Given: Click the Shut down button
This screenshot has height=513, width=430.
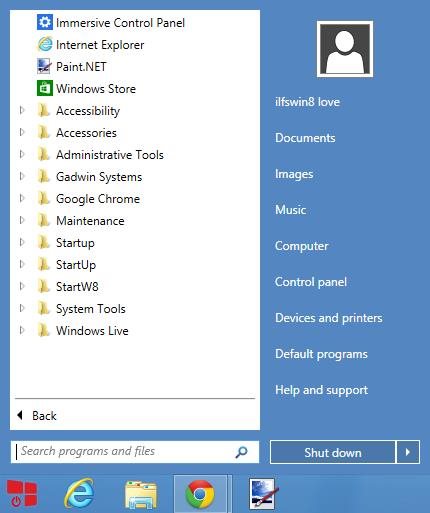Looking at the screenshot, I should pyautogui.click(x=333, y=452).
